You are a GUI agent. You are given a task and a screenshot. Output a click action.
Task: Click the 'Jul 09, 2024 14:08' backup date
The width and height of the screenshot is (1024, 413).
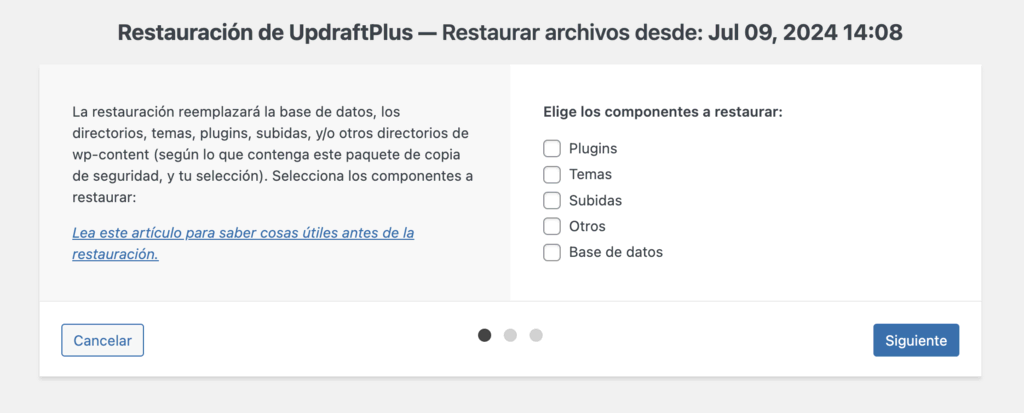coord(805,32)
